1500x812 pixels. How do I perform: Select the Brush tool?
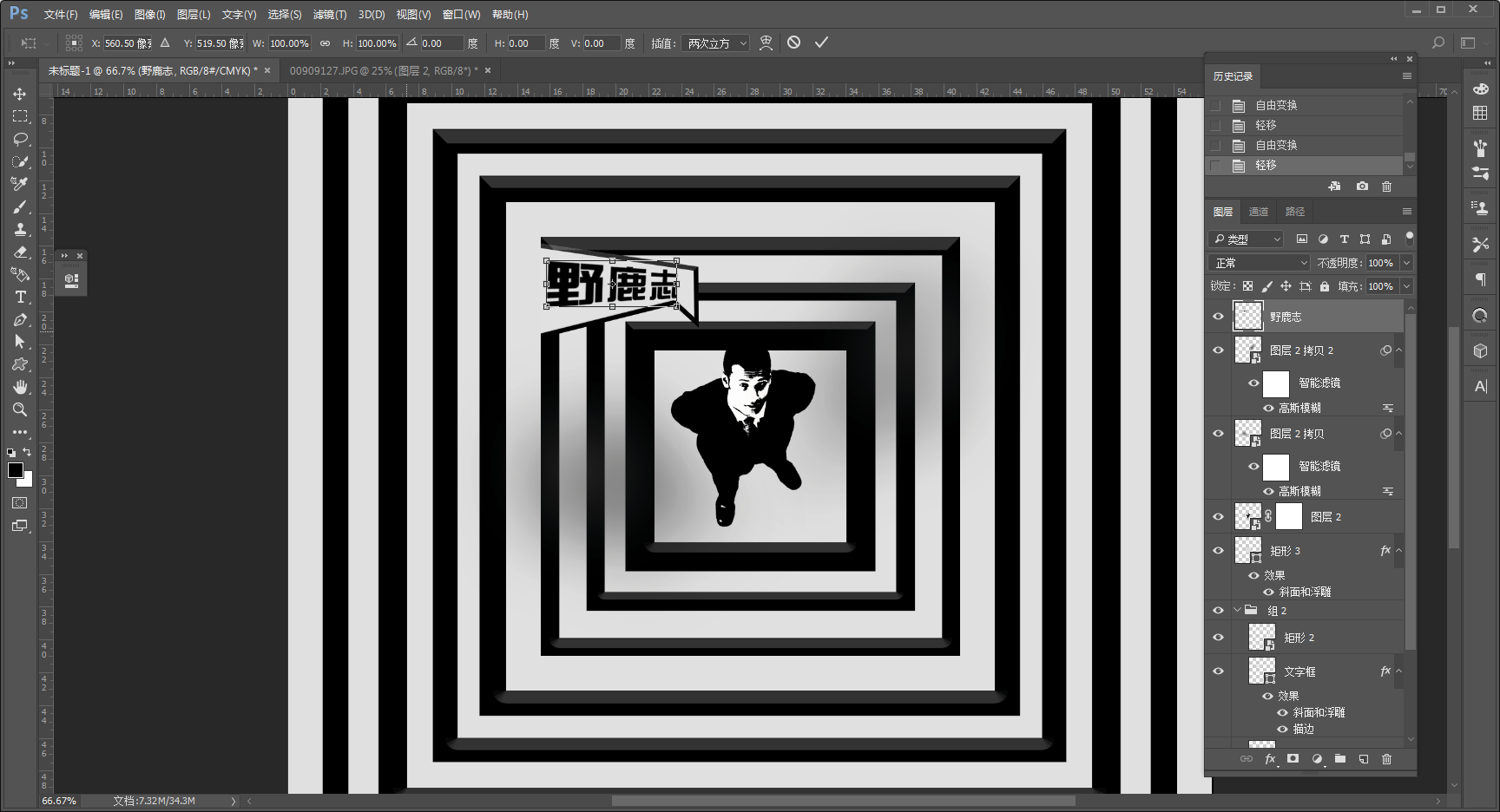tap(20, 206)
